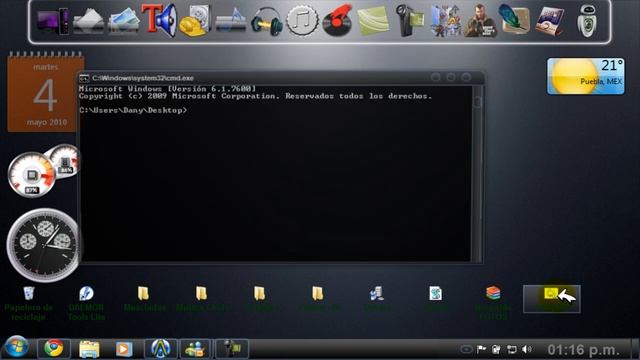Screen dimensions: 640x360
Task: Launch the red T with speaker dock icon
Action: [x=159, y=20]
